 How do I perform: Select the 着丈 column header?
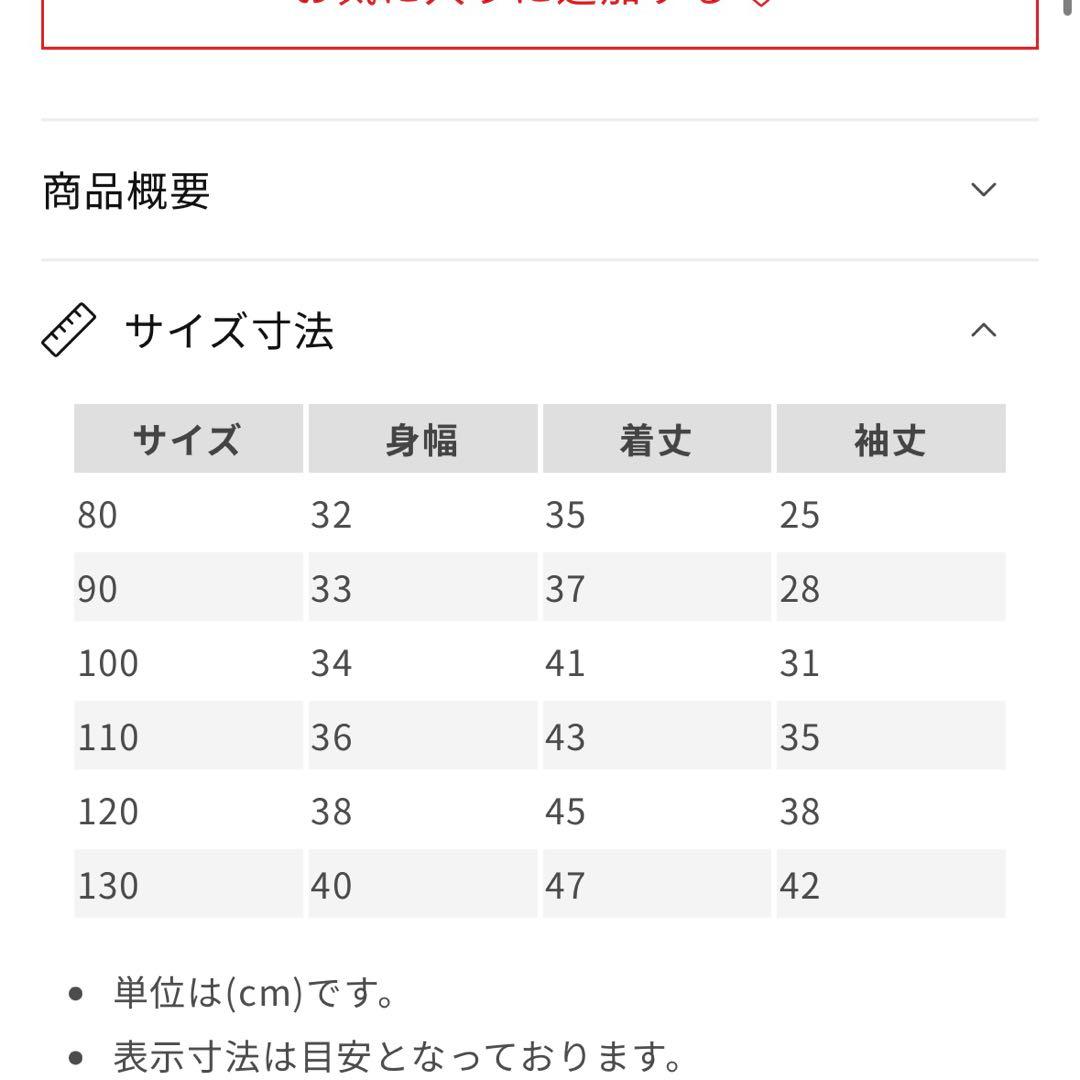click(x=655, y=438)
